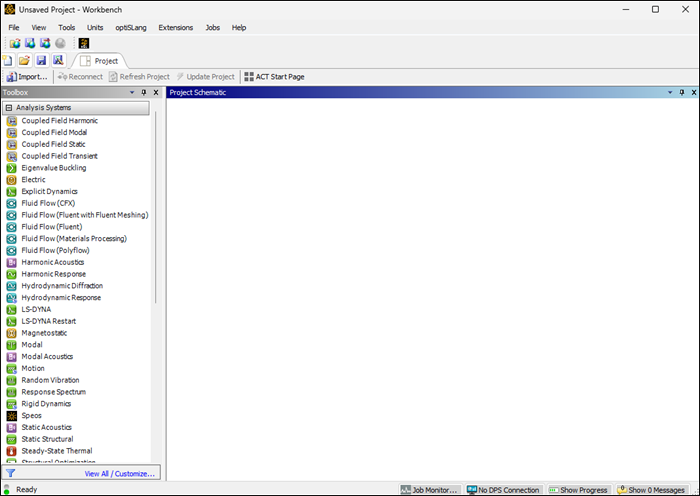Click the Motion system icon

[12, 368]
